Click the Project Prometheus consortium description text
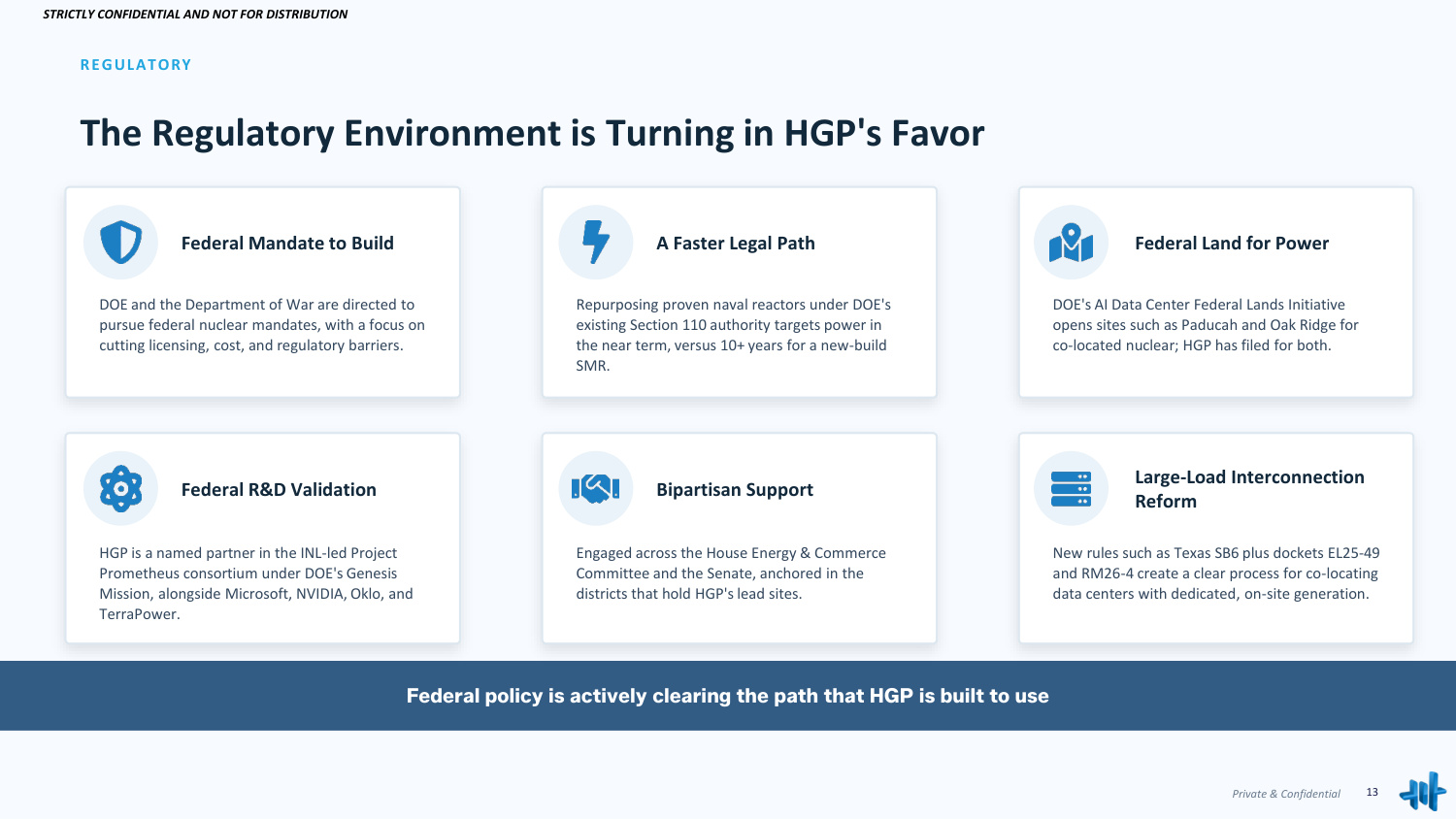 pos(256,583)
